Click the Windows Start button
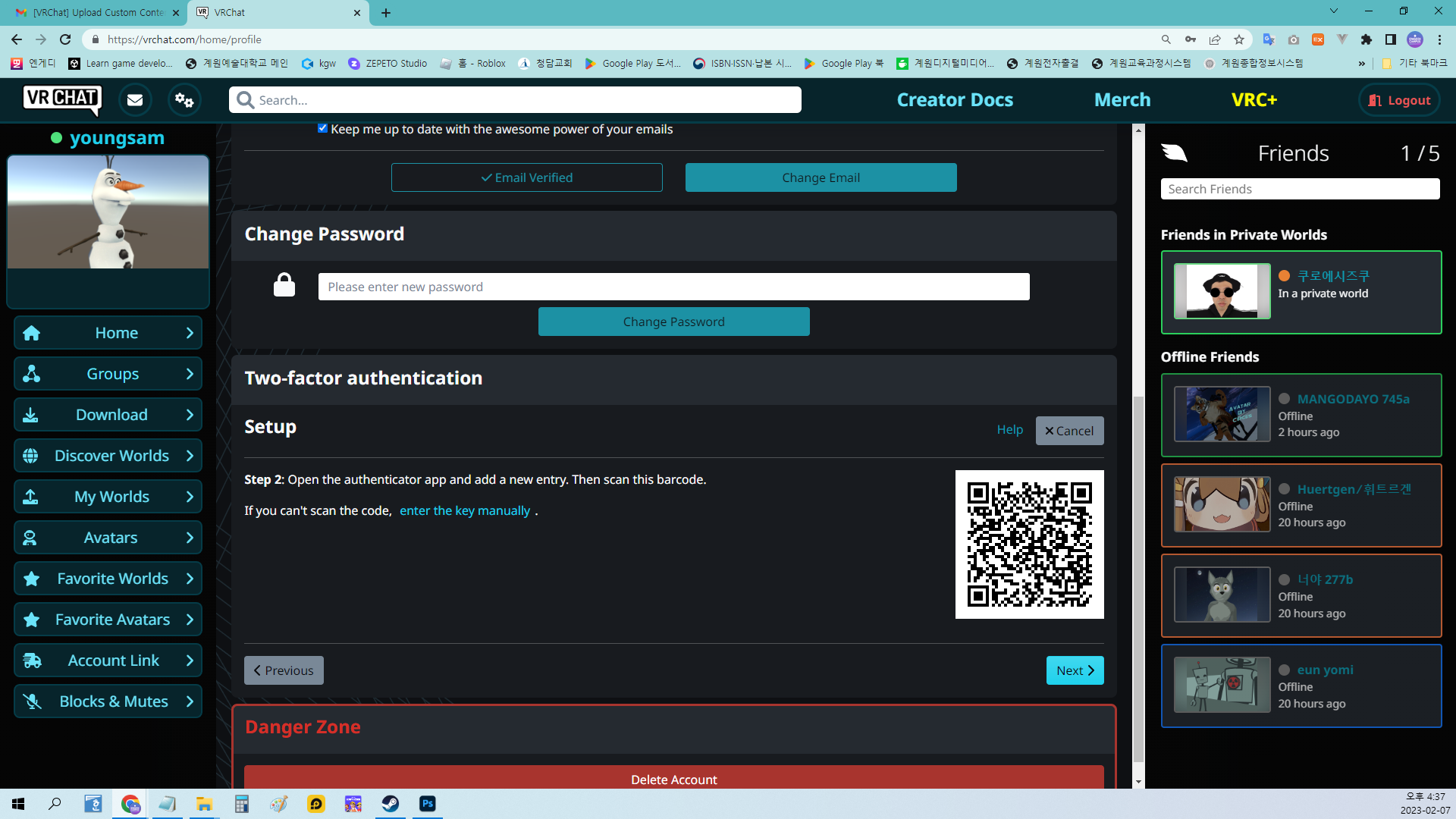The height and width of the screenshot is (819, 1456). (18, 804)
